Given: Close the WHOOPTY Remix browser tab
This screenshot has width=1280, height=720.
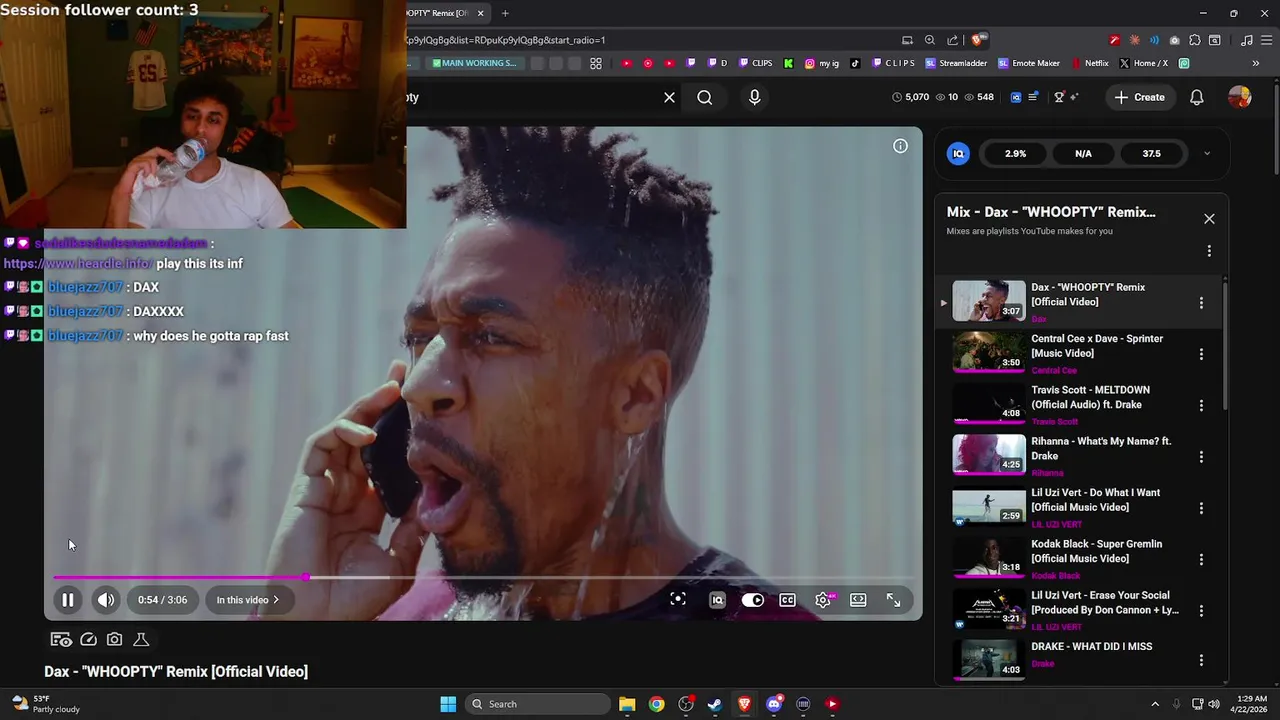Looking at the screenshot, I should [x=481, y=13].
